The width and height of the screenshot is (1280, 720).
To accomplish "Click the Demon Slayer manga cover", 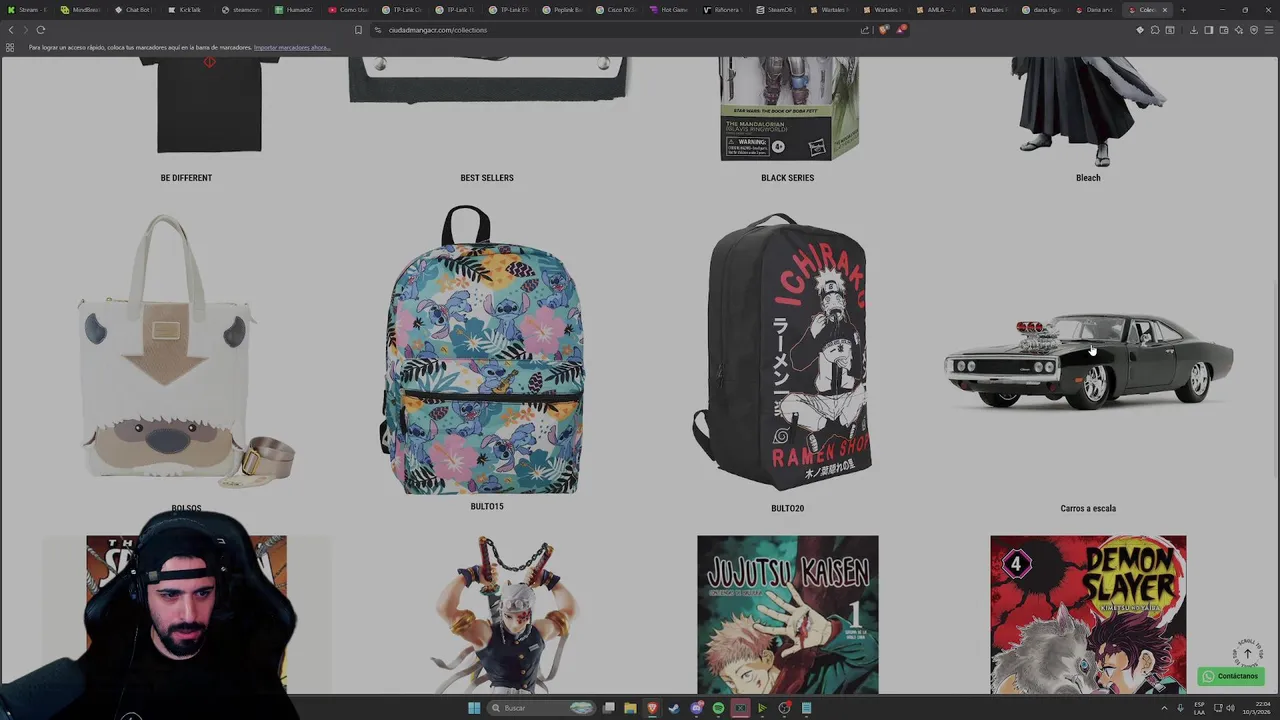I will (1088, 614).
